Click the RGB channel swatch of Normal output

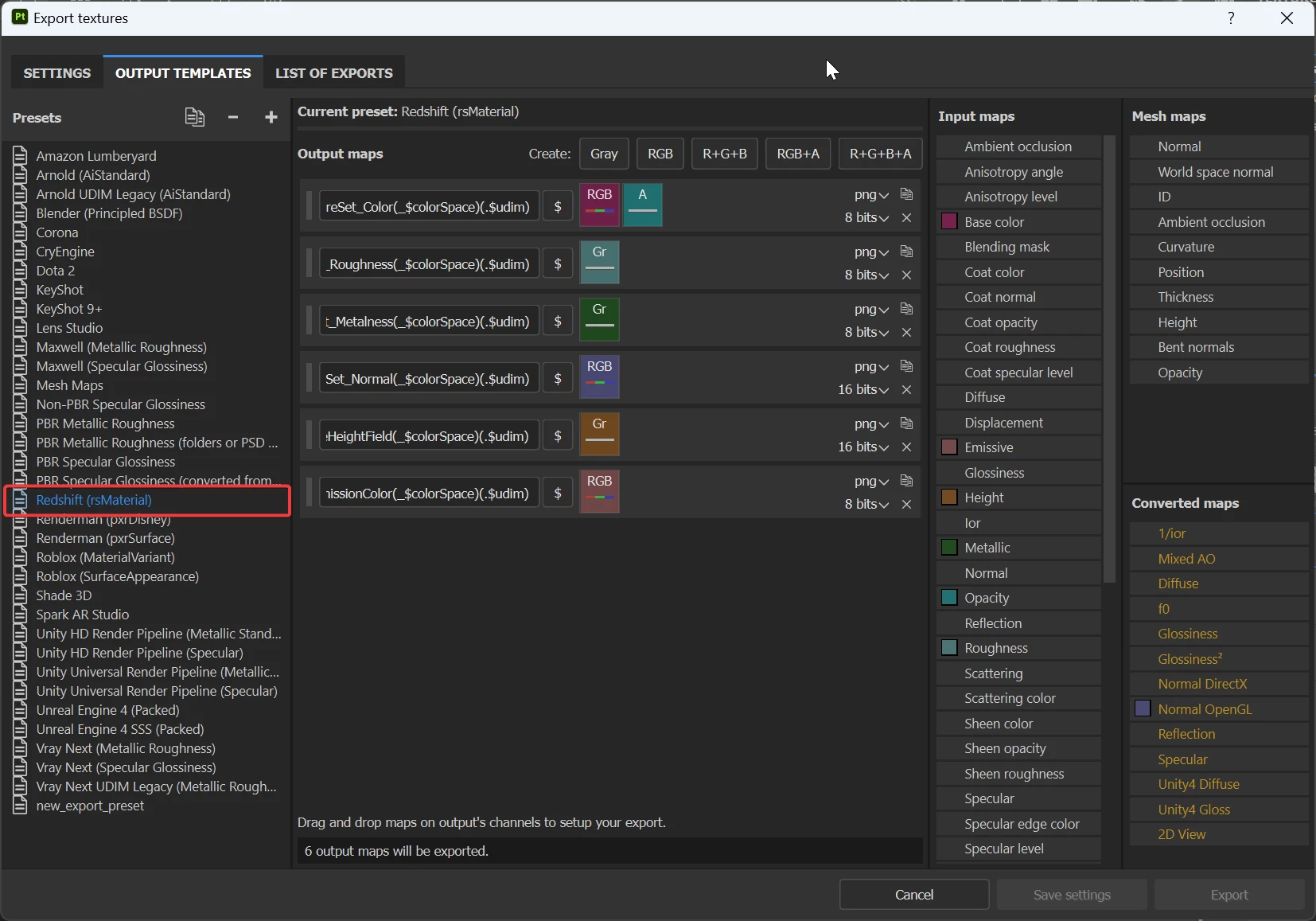point(600,377)
